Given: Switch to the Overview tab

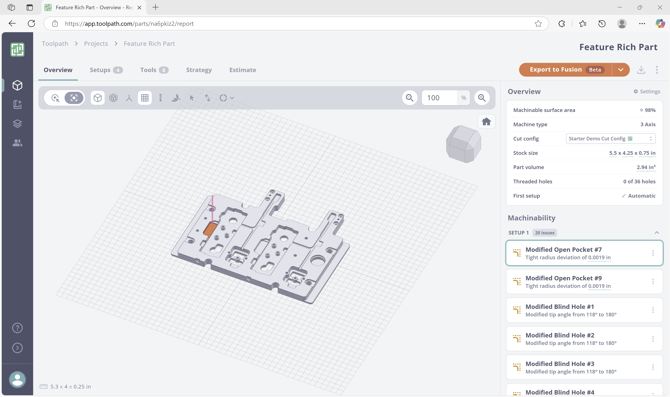Looking at the screenshot, I should (x=58, y=70).
